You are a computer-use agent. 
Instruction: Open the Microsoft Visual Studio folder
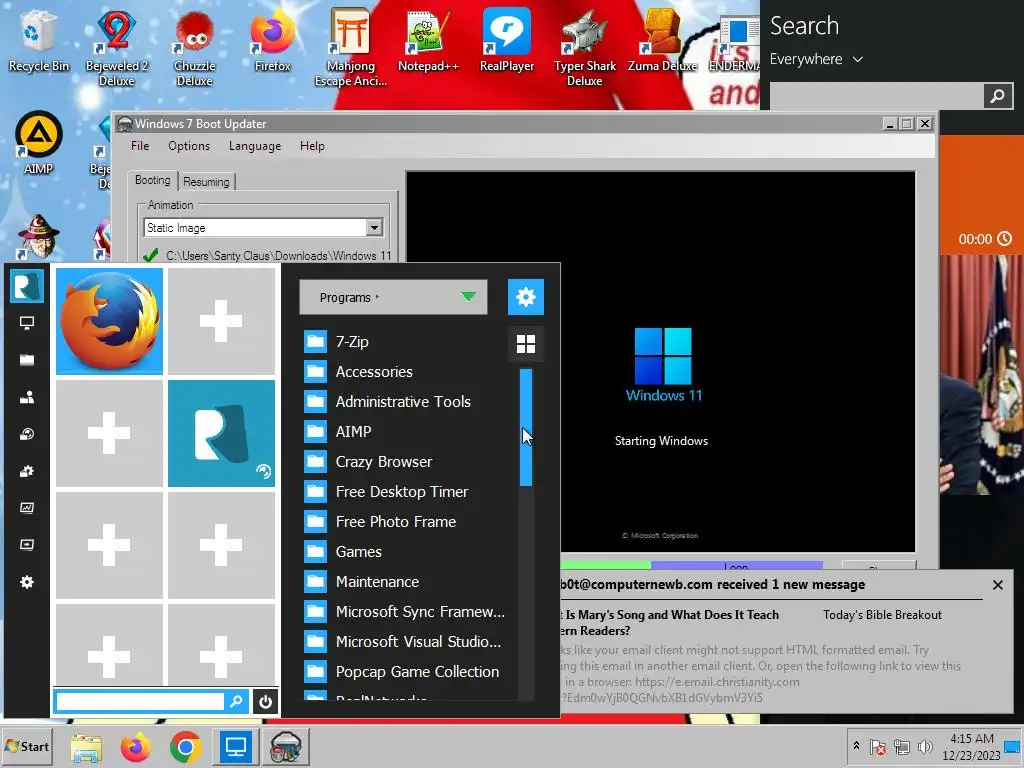pyautogui.click(x=405, y=642)
